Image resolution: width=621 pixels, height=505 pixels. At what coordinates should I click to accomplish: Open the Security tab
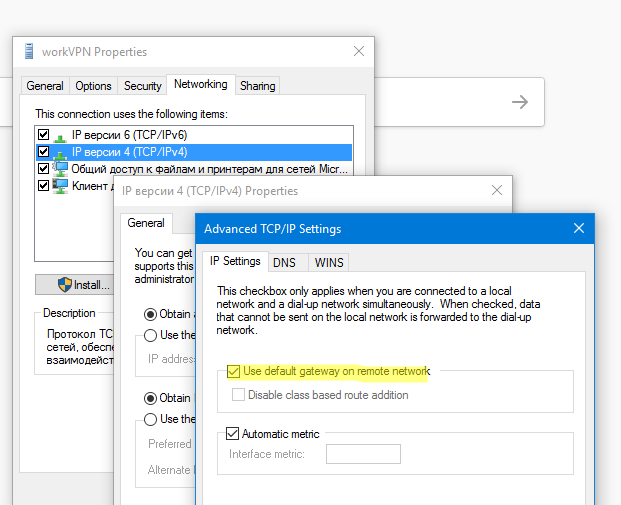[x=143, y=86]
